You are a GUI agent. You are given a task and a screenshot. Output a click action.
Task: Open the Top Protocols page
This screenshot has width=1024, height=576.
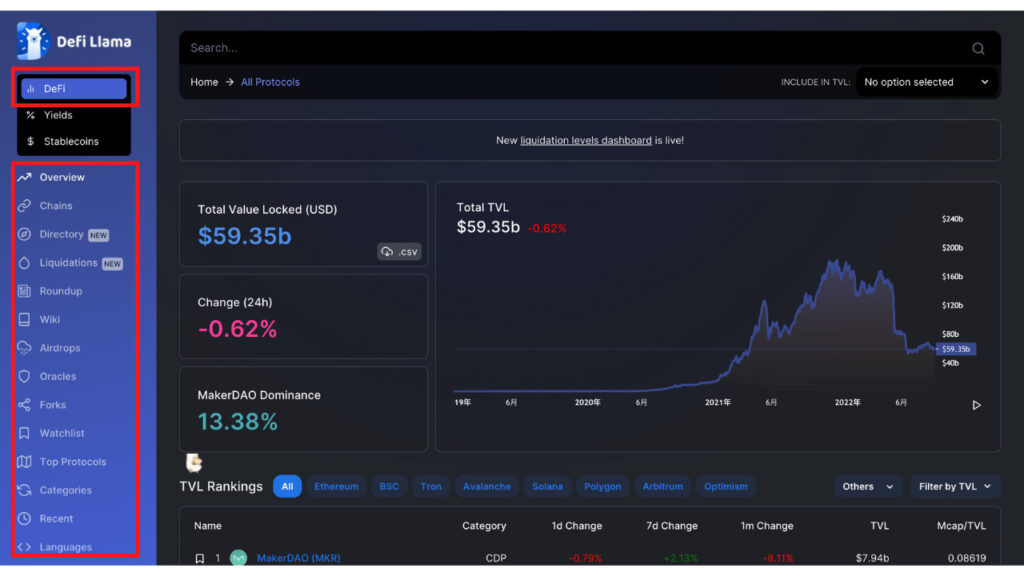pyautogui.click(x=74, y=462)
